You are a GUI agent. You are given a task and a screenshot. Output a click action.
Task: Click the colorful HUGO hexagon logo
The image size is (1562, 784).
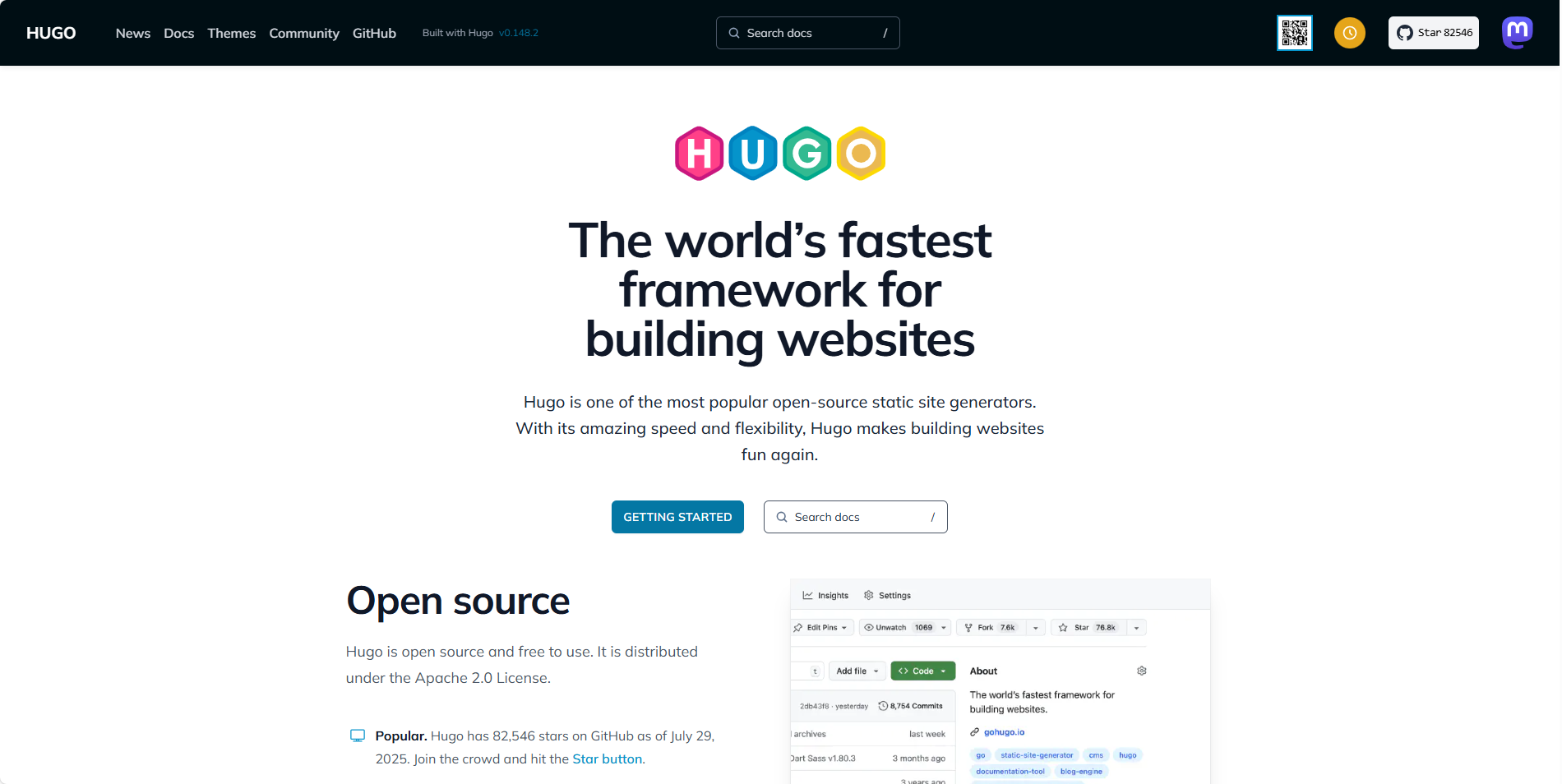point(780,153)
